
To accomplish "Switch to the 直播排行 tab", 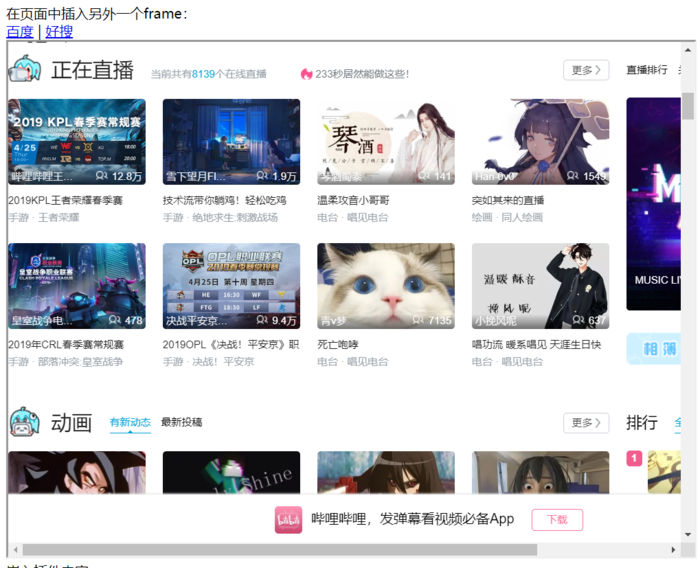I will pos(647,70).
